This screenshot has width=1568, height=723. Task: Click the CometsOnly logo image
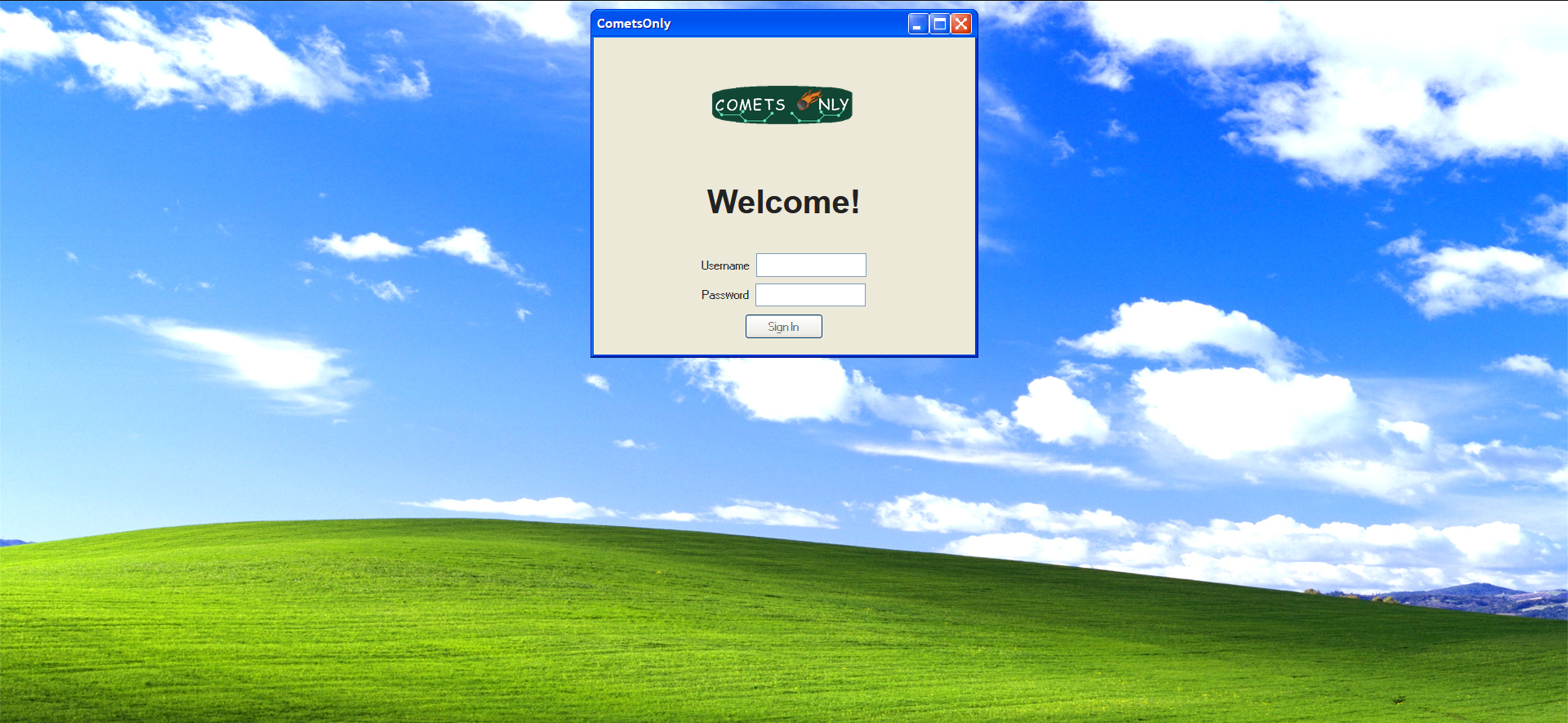tap(782, 105)
